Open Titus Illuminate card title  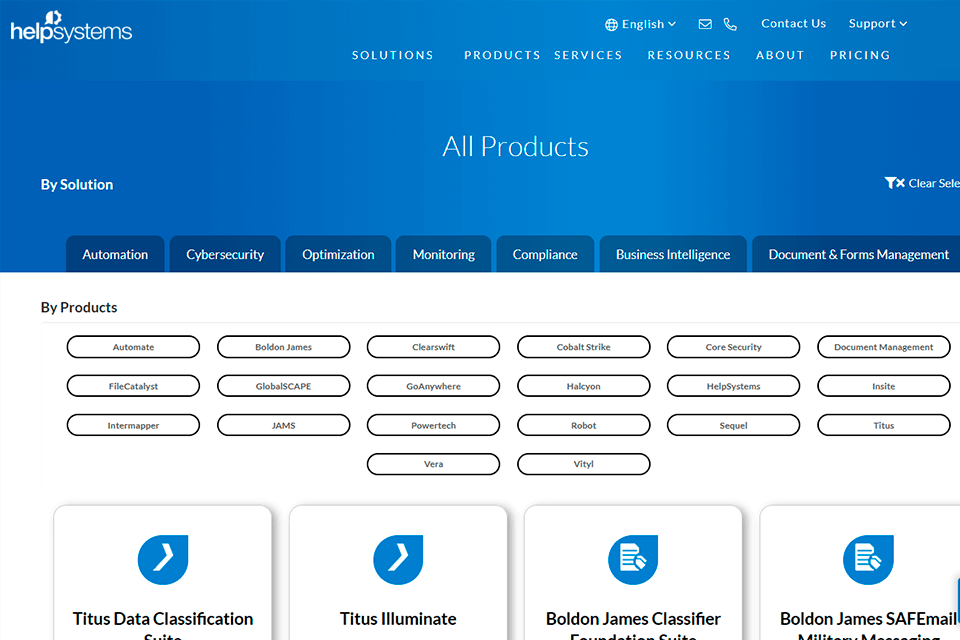(x=398, y=619)
